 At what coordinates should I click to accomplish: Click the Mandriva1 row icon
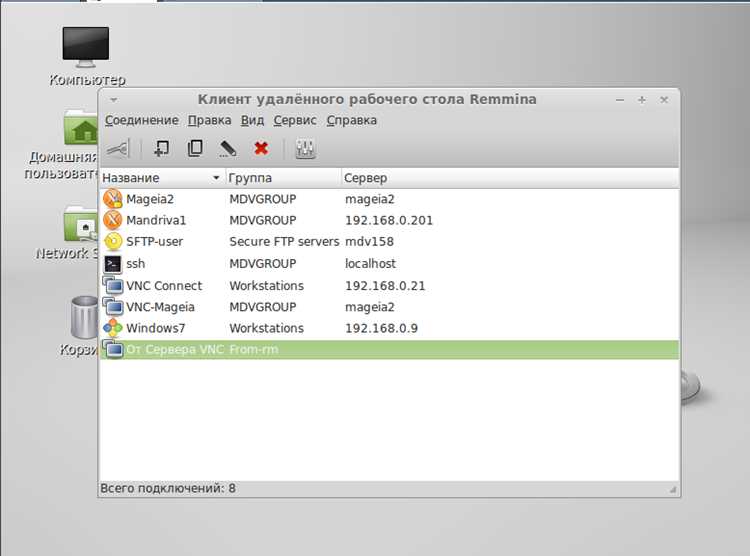pyautogui.click(x=113, y=220)
